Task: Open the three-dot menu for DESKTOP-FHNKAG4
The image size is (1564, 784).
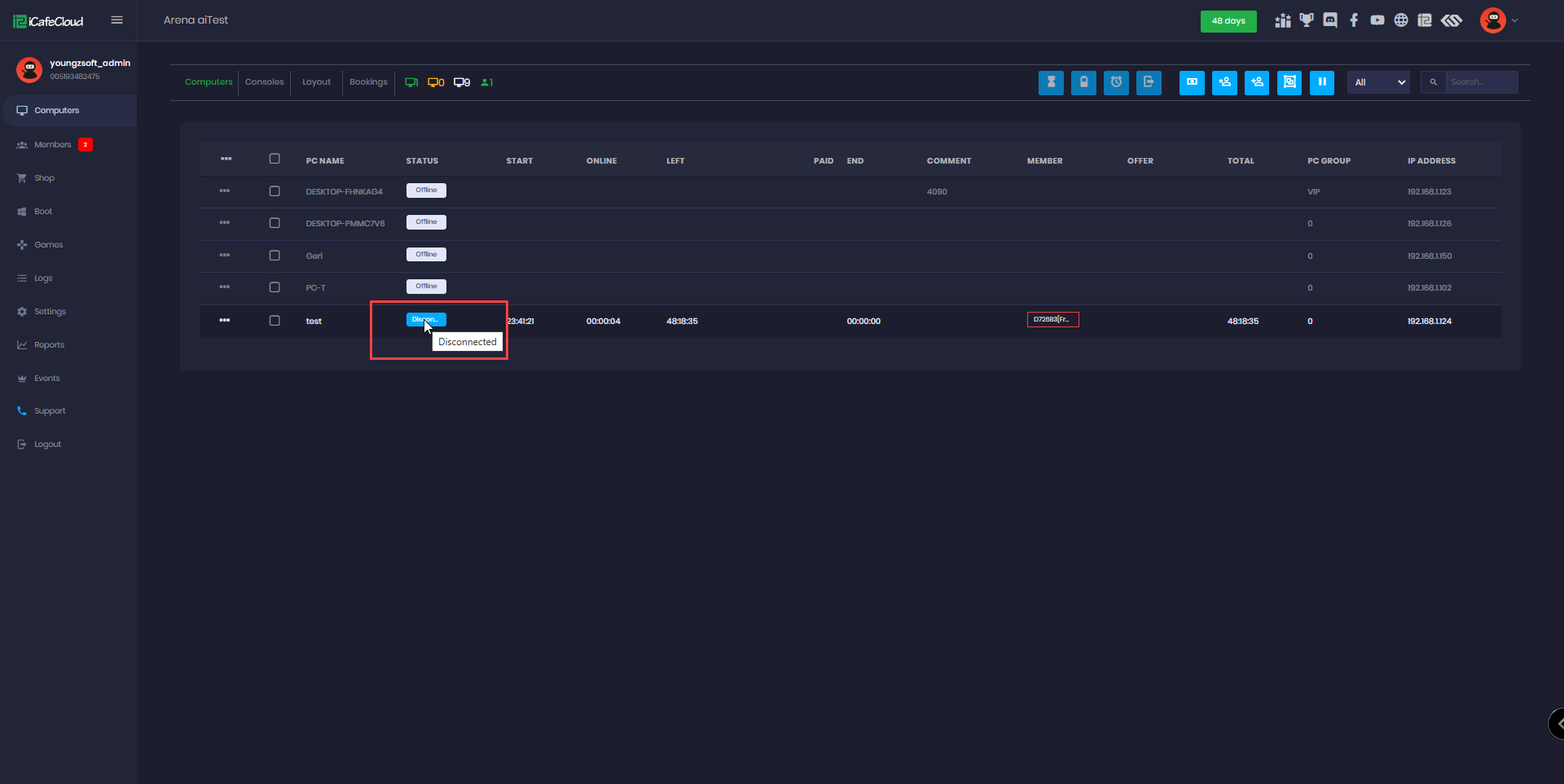Action: click(x=225, y=191)
